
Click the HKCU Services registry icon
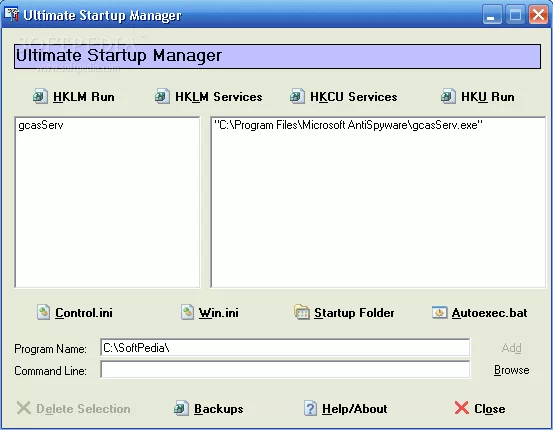(x=297, y=96)
